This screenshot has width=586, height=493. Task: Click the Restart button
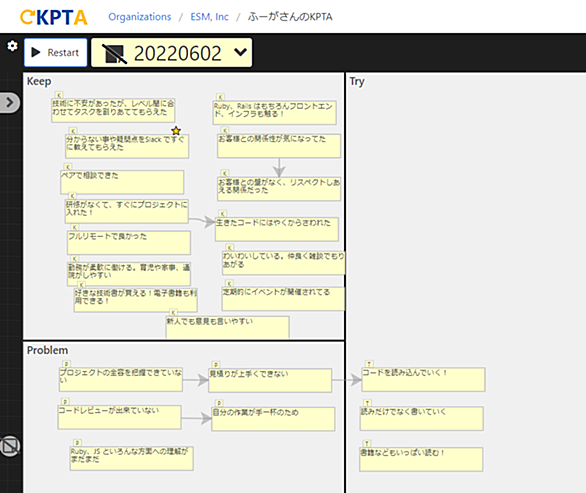[x=56, y=53]
